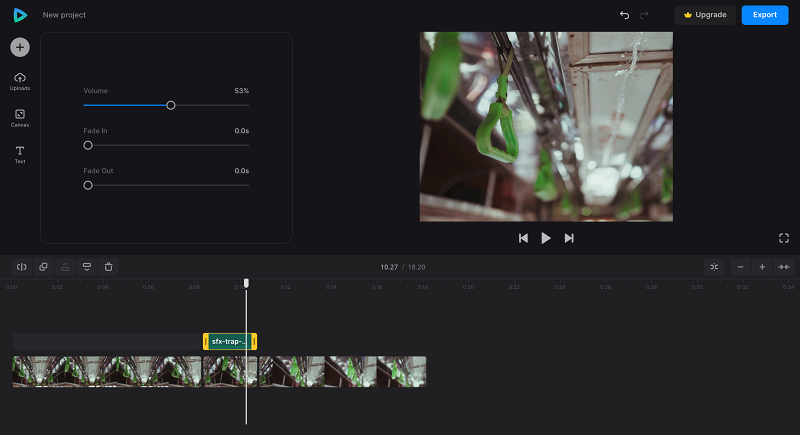Click the Fade In 0.0s value

pos(241,131)
